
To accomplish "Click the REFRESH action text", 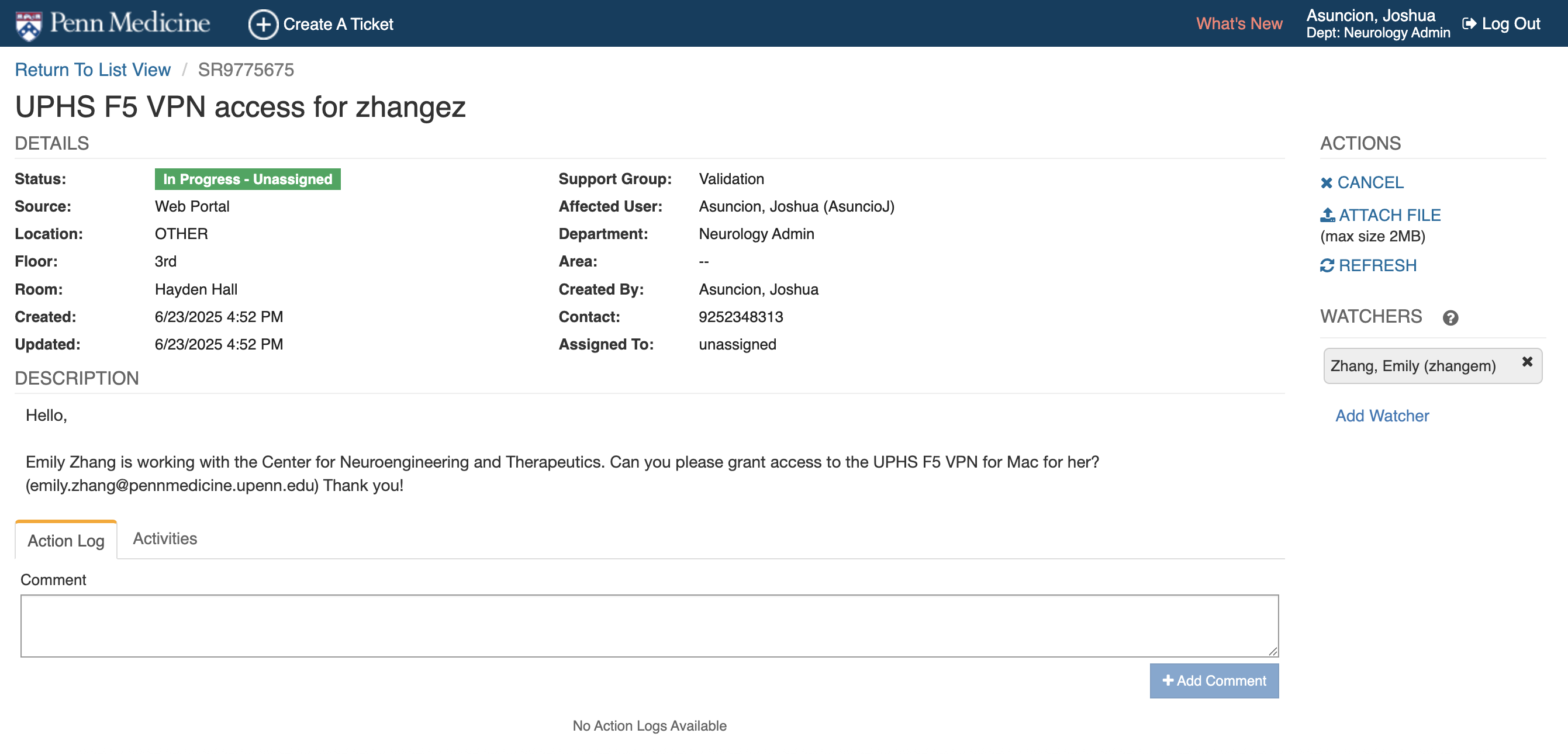I will click(1377, 265).
